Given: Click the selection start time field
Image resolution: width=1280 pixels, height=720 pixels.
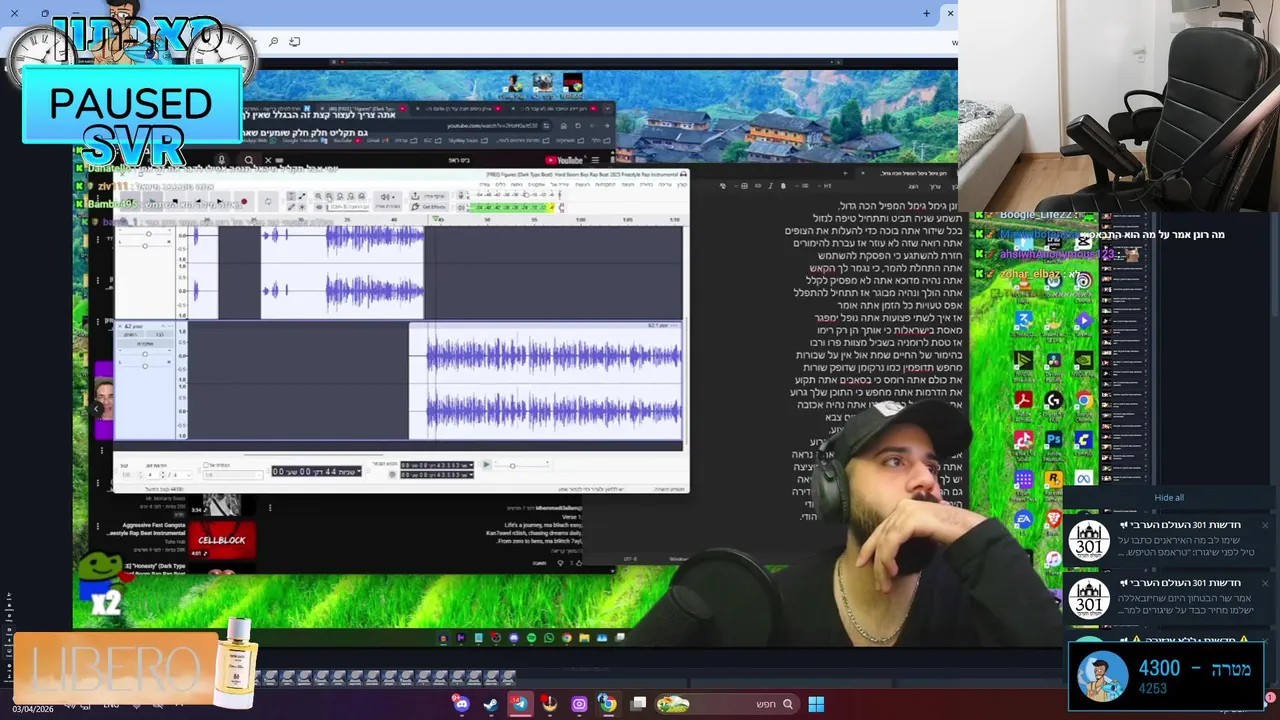Looking at the screenshot, I should click(437, 465).
